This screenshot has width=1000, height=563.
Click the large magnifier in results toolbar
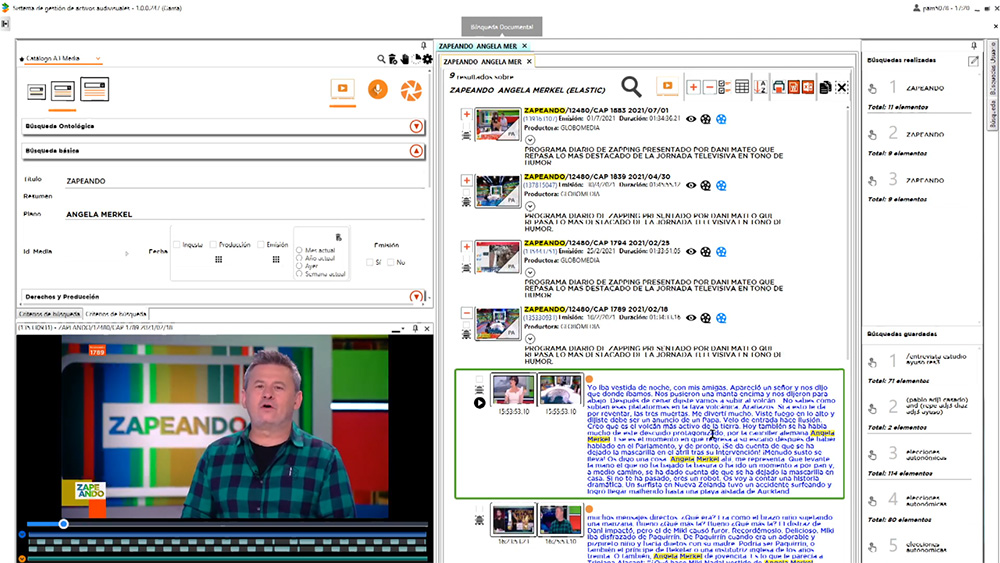click(x=631, y=87)
